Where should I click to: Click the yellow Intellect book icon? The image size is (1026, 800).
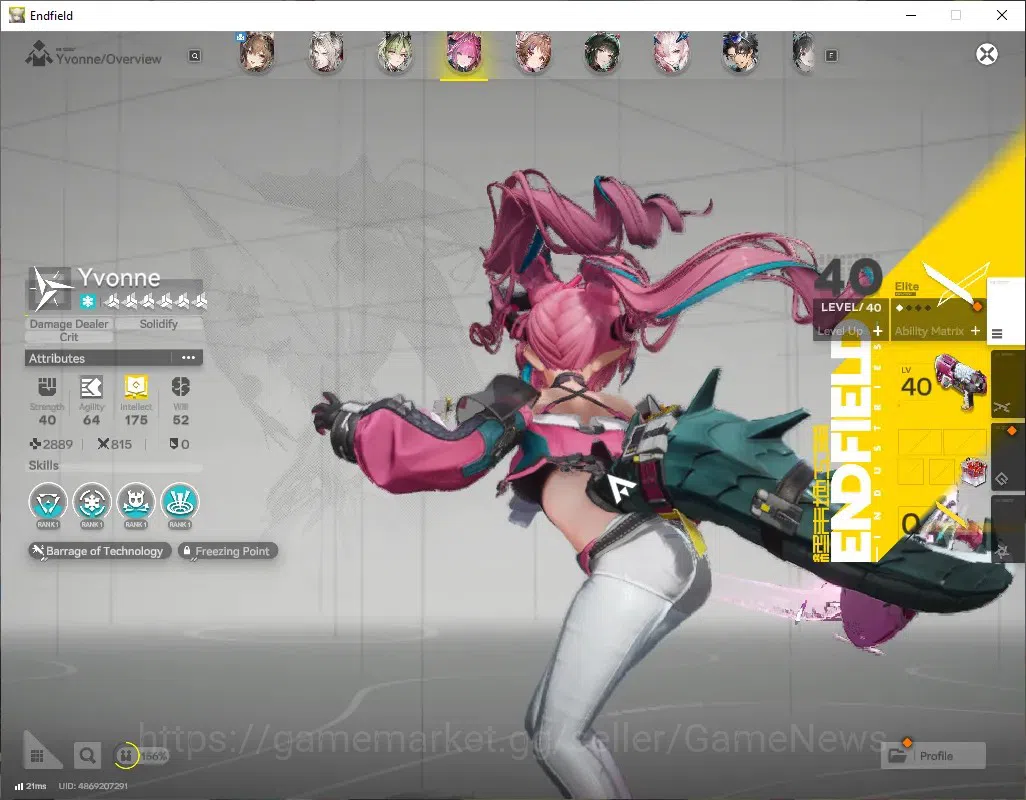tap(135, 387)
